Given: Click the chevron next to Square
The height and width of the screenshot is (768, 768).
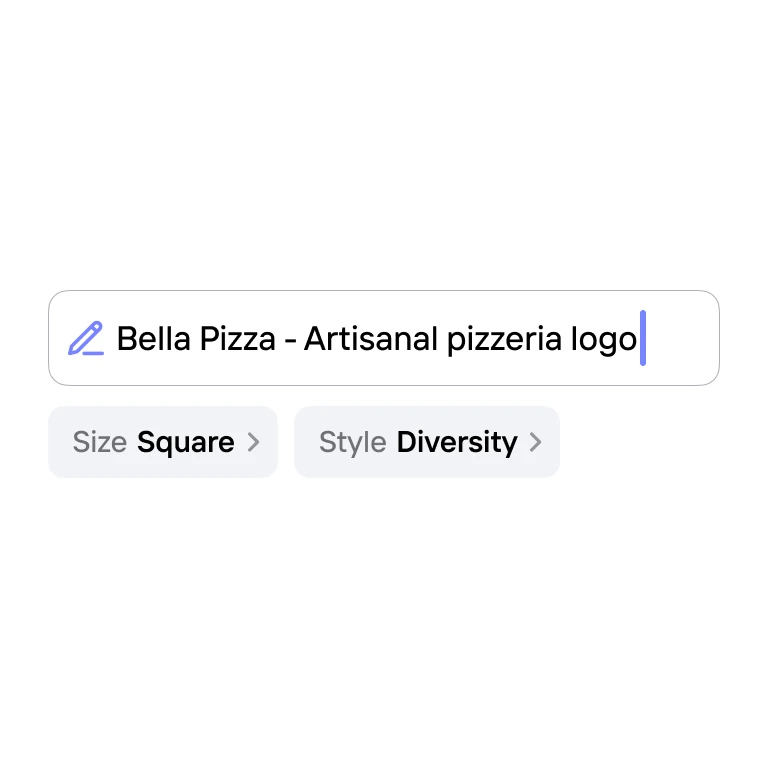Looking at the screenshot, I should coord(253,442).
